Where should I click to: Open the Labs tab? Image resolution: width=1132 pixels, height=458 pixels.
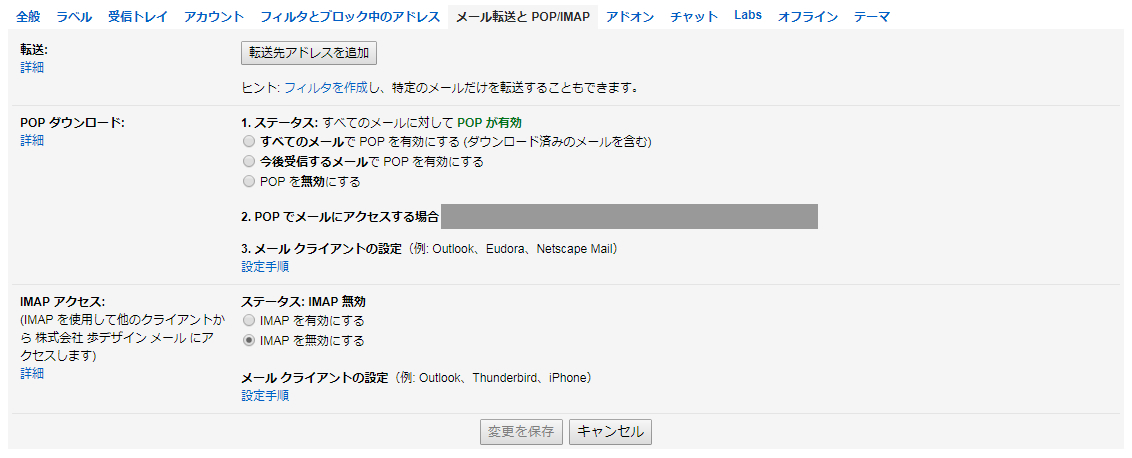747,16
